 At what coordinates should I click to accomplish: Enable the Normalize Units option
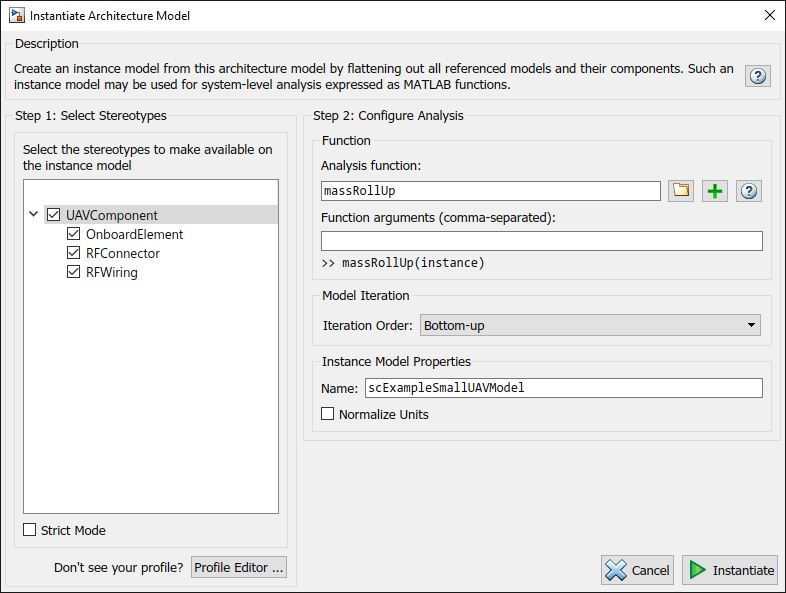(327, 414)
